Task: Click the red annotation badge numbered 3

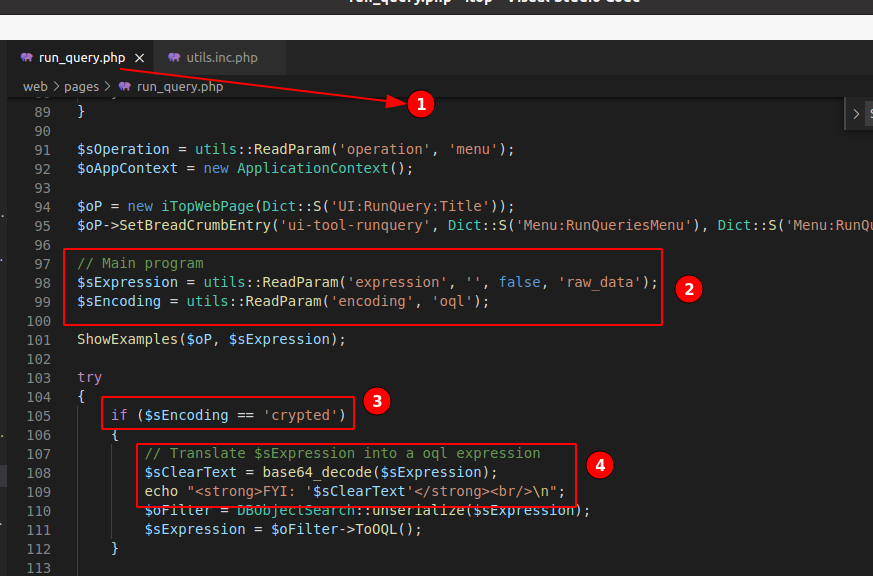Action: [376, 400]
